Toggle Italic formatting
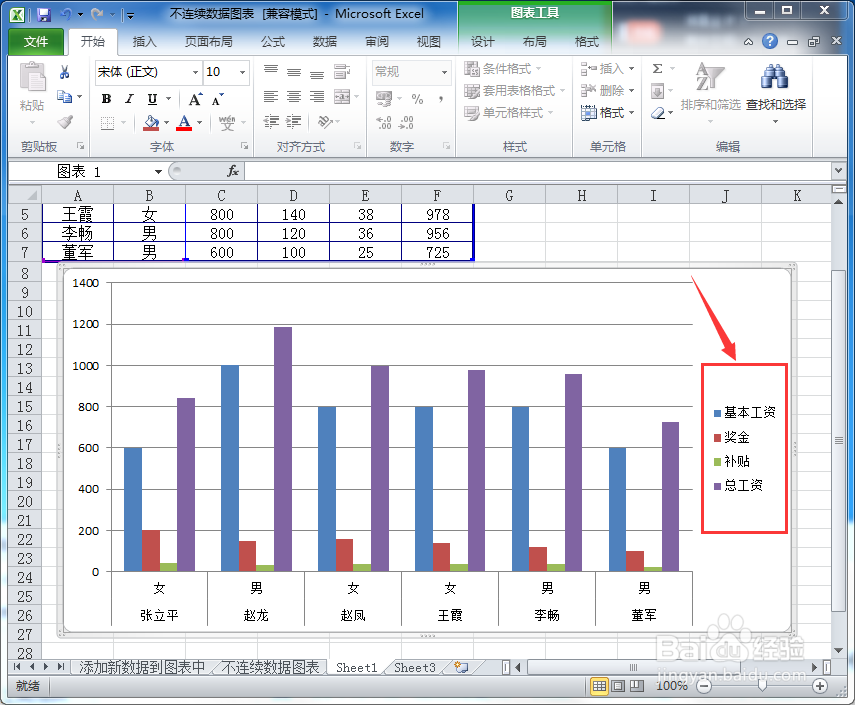 (x=129, y=99)
